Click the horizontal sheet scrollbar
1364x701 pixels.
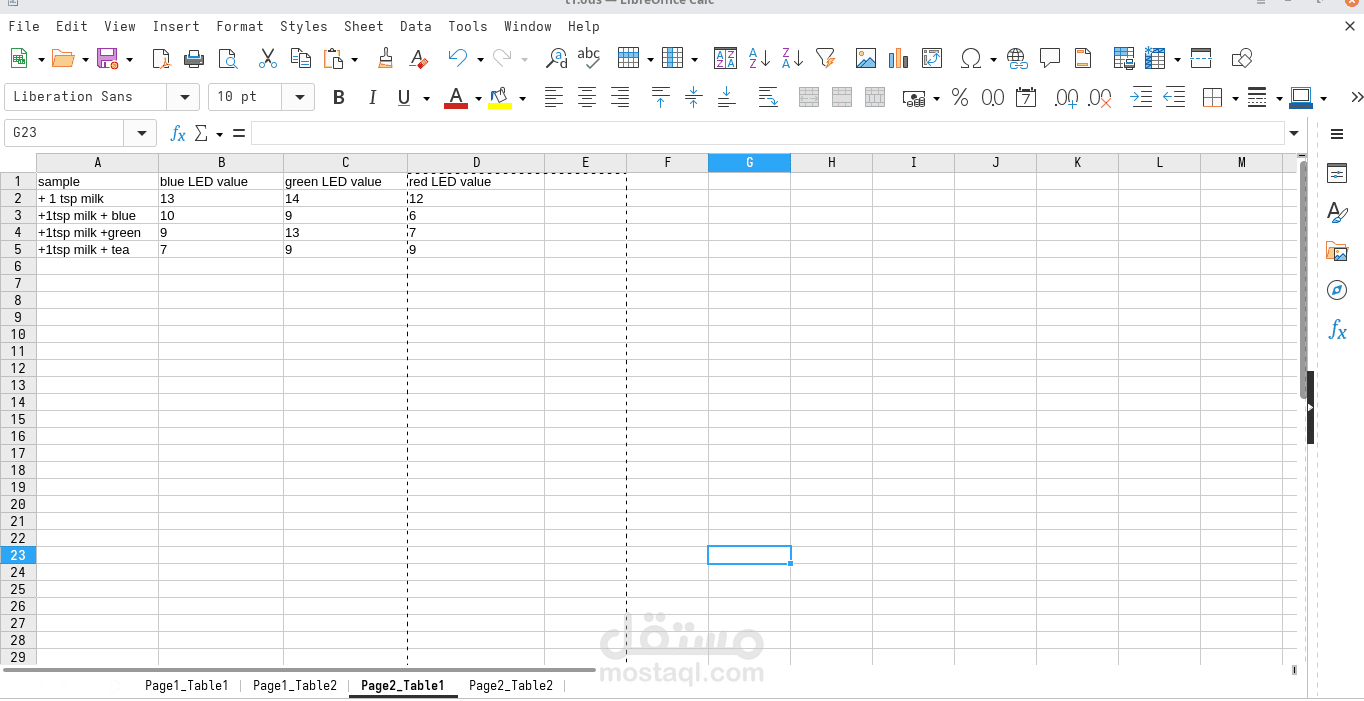click(x=300, y=670)
